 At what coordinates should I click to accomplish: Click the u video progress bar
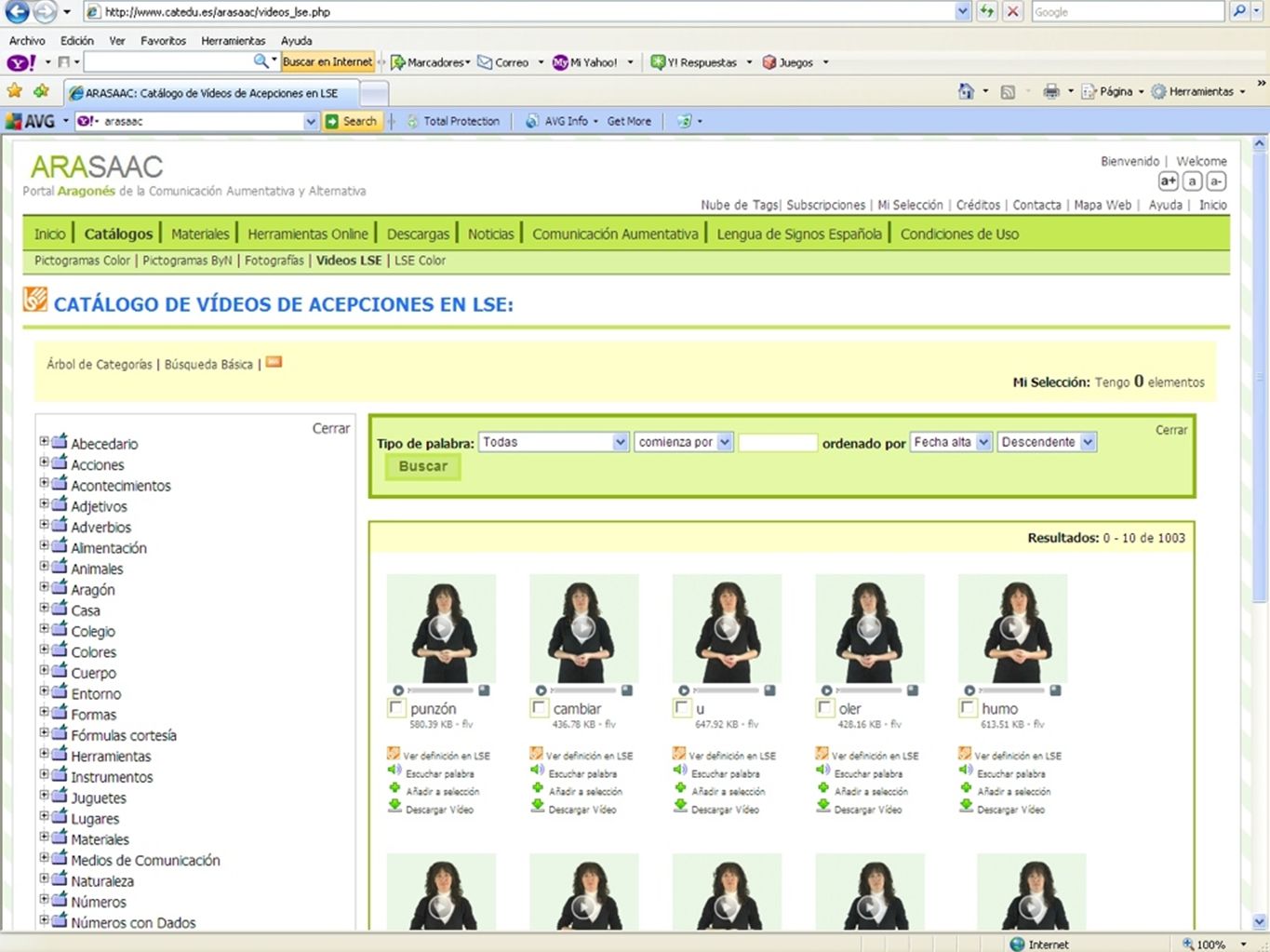pos(727,691)
